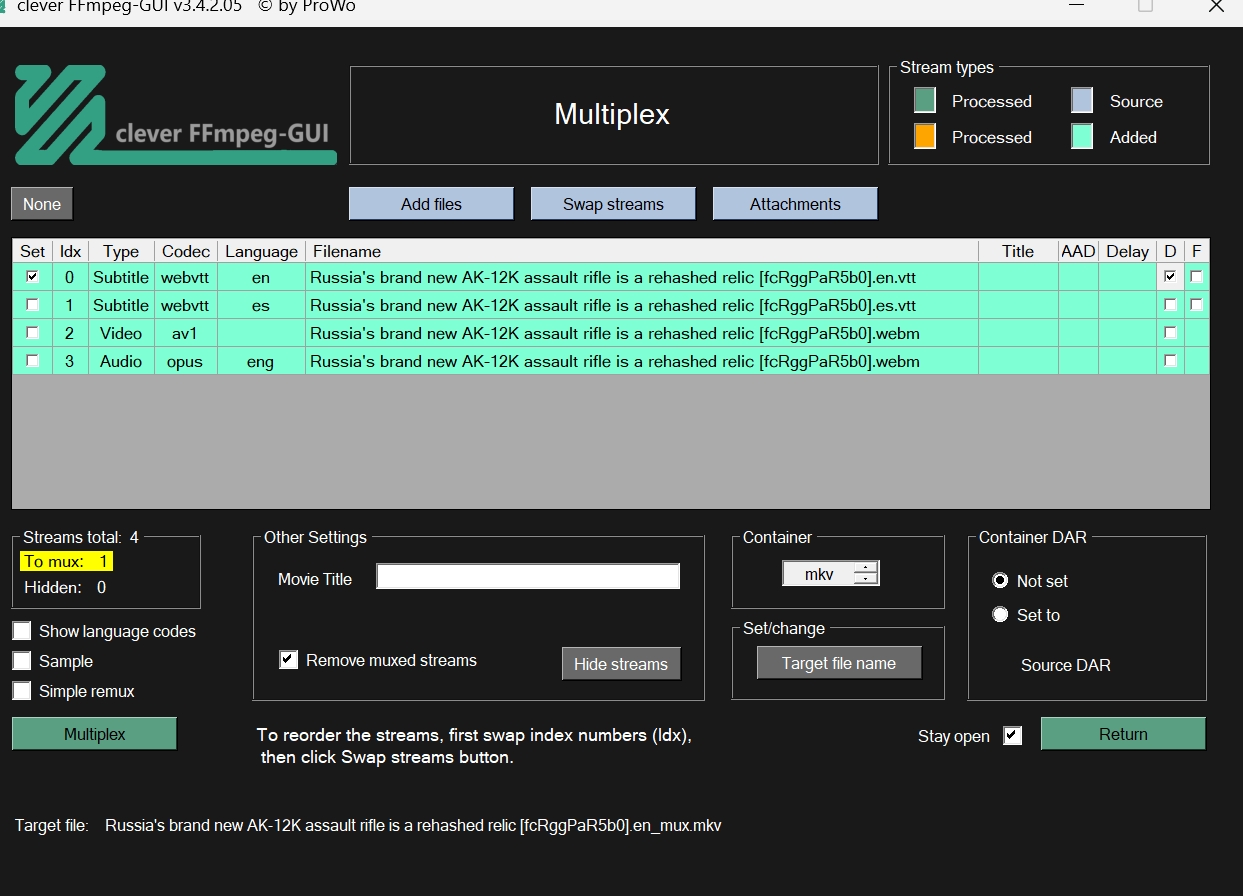Click container spinner down arrow

[x=867, y=579]
